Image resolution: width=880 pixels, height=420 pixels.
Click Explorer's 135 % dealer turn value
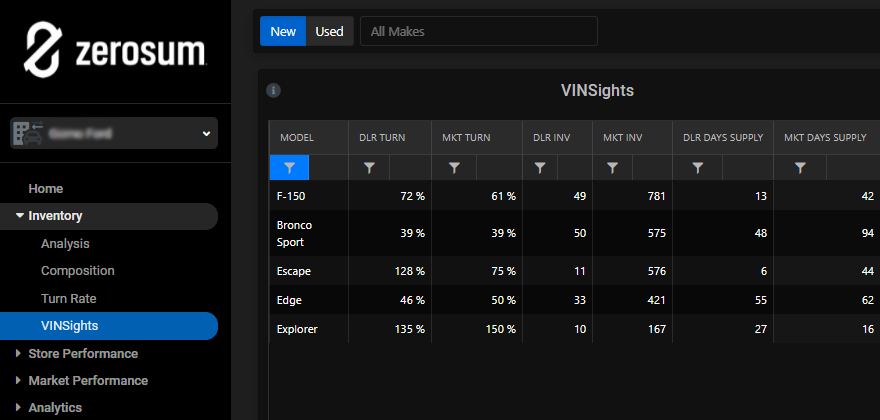[409, 329]
